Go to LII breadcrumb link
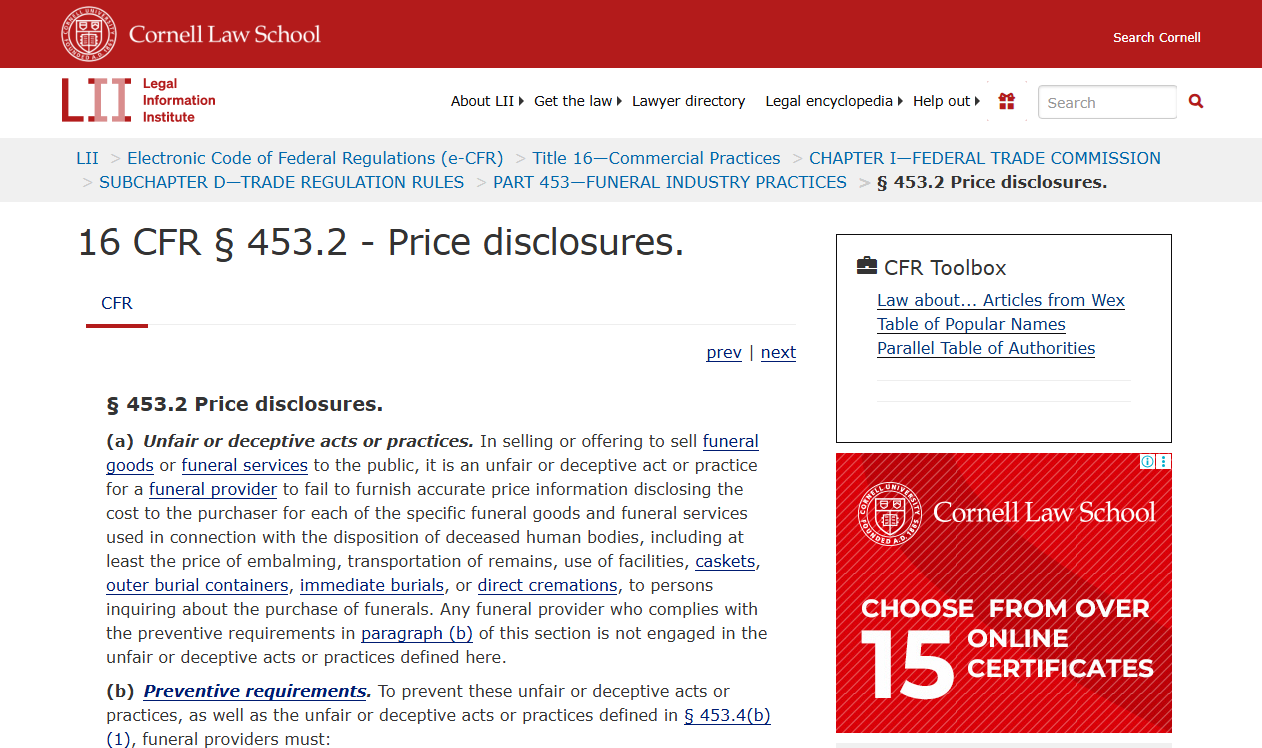The image size is (1262, 748). click(87, 158)
